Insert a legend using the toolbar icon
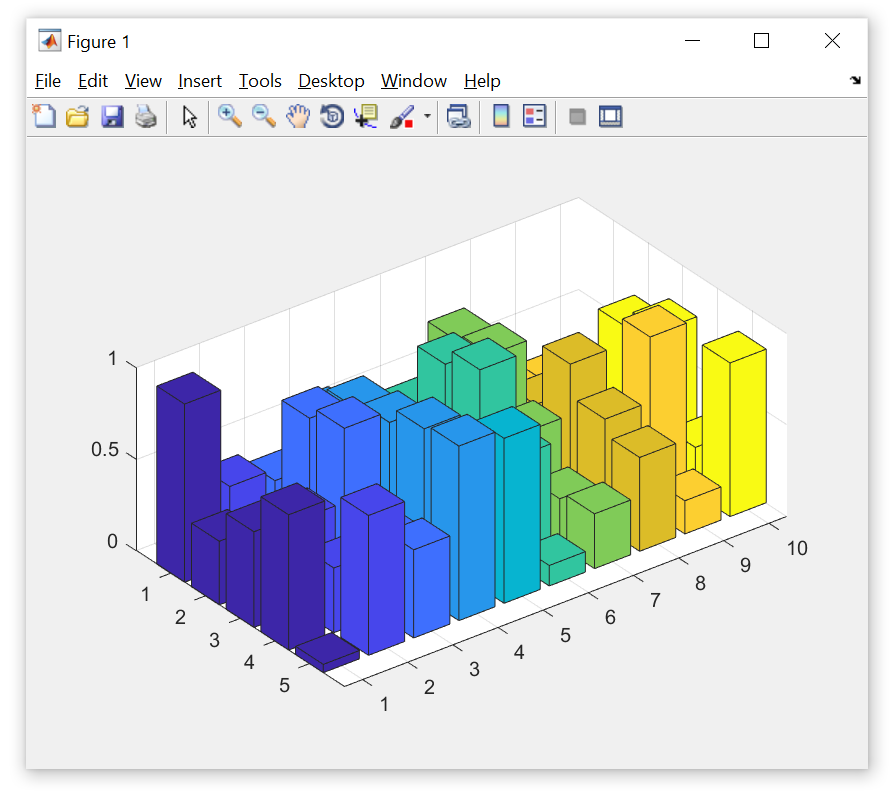 point(534,116)
